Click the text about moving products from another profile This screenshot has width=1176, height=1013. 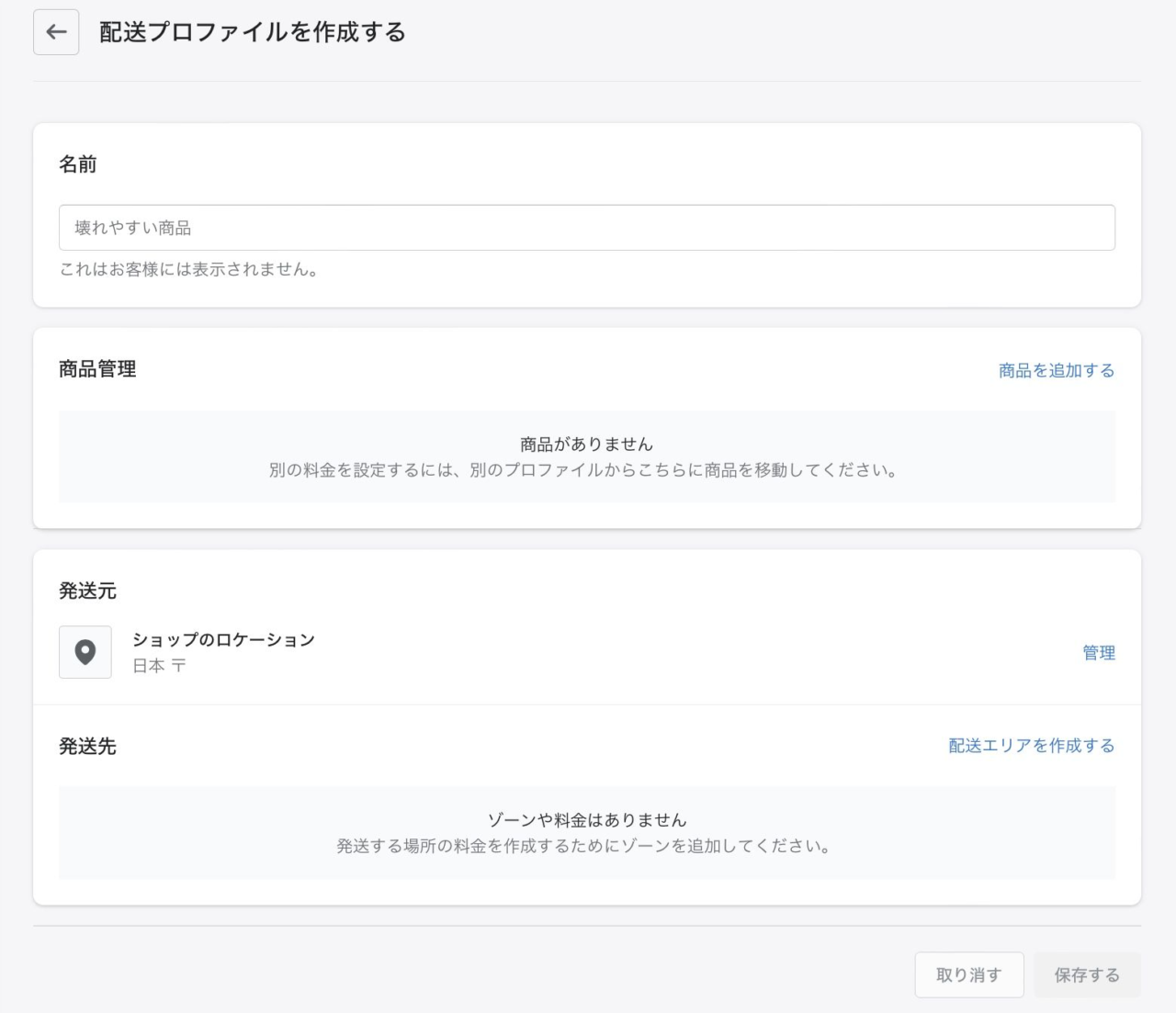point(584,470)
